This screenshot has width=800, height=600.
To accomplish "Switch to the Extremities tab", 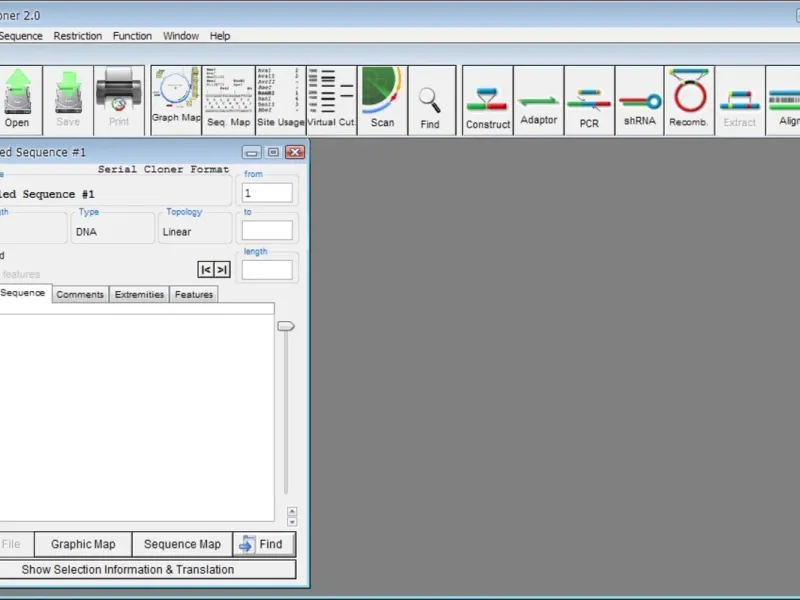I will pyautogui.click(x=139, y=294).
